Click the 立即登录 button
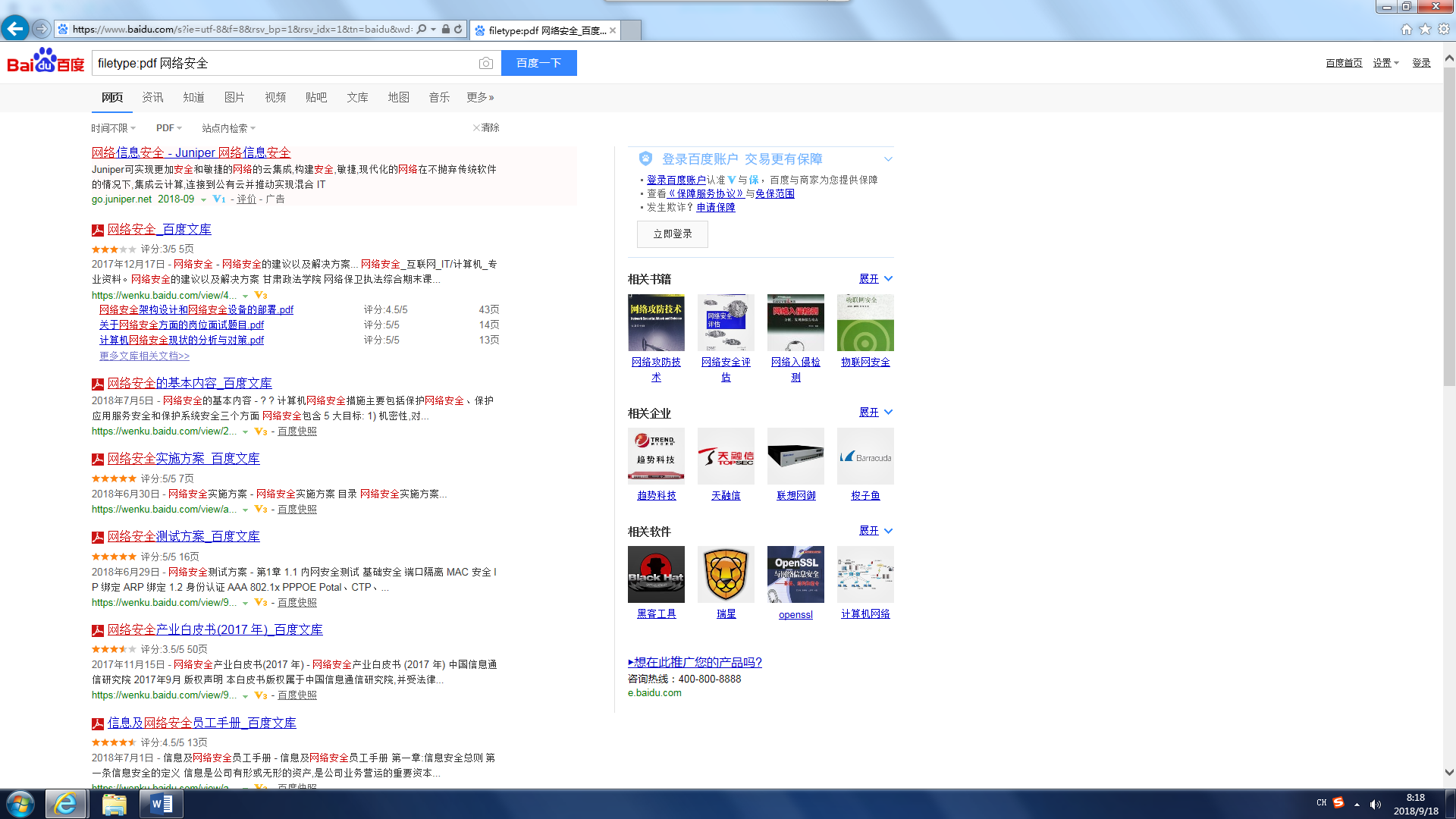 coord(672,234)
